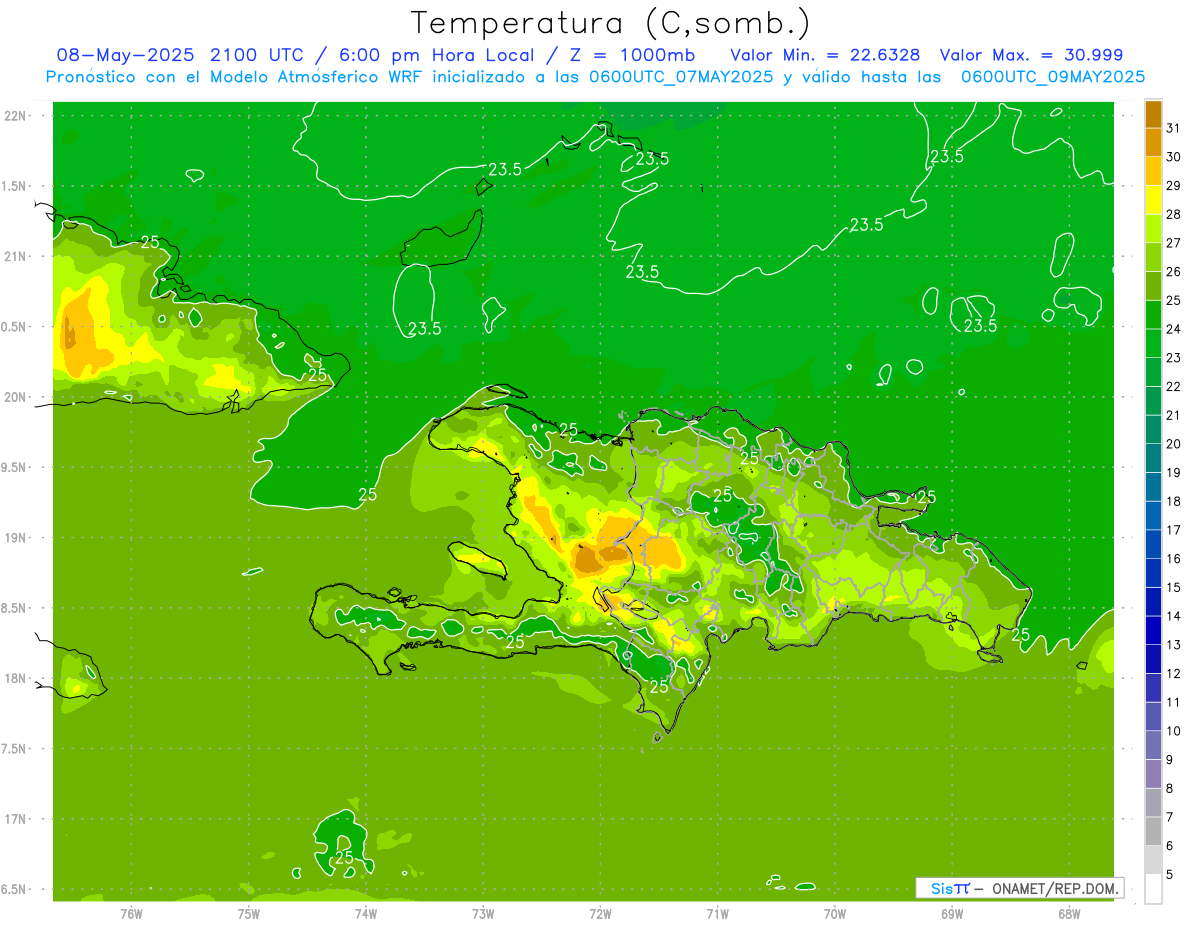Click the "19N" latitude label

[14, 538]
